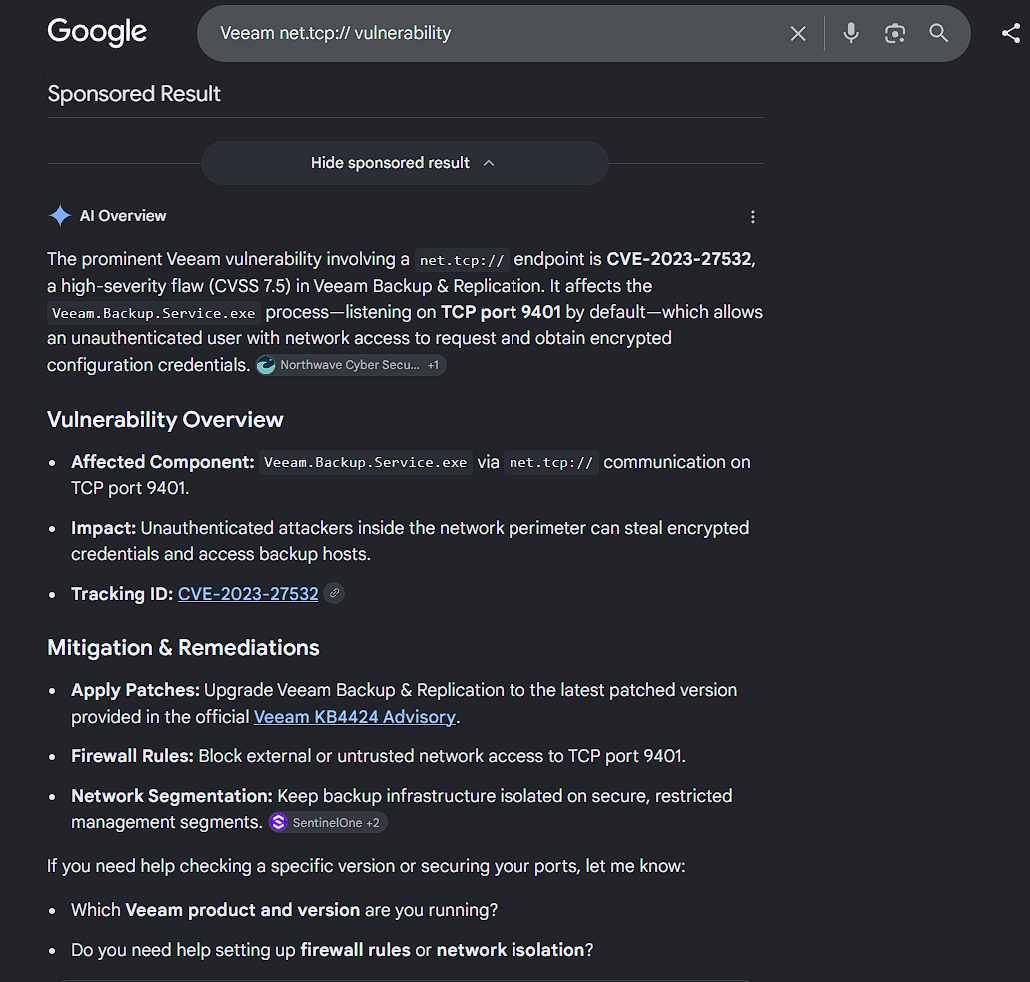Click the Firewall Rules label
The height and width of the screenshot is (982, 1030).
coord(132,756)
